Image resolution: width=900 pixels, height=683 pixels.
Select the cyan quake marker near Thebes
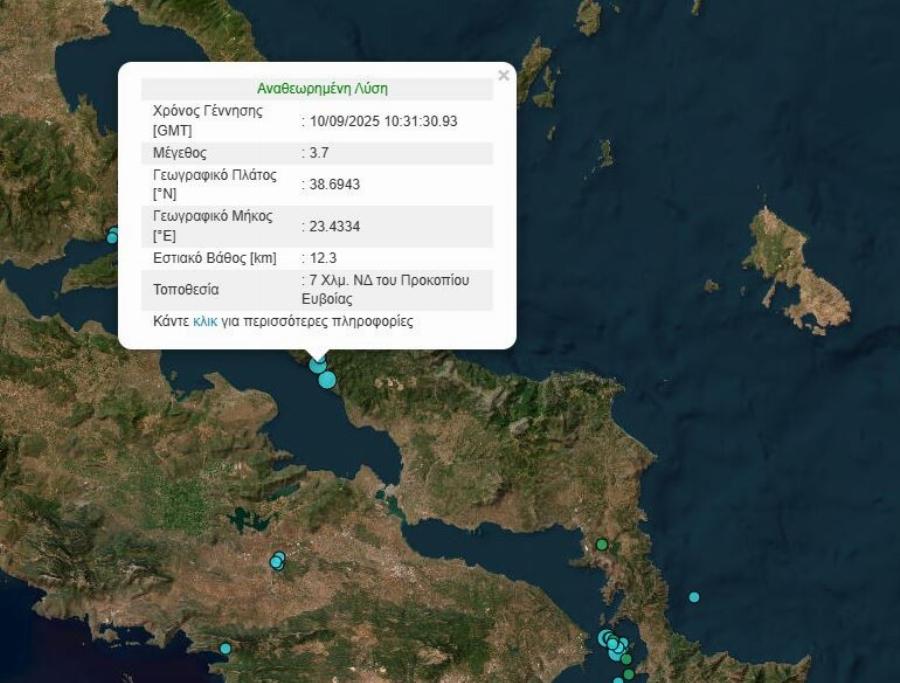pyautogui.click(x=277, y=561)
